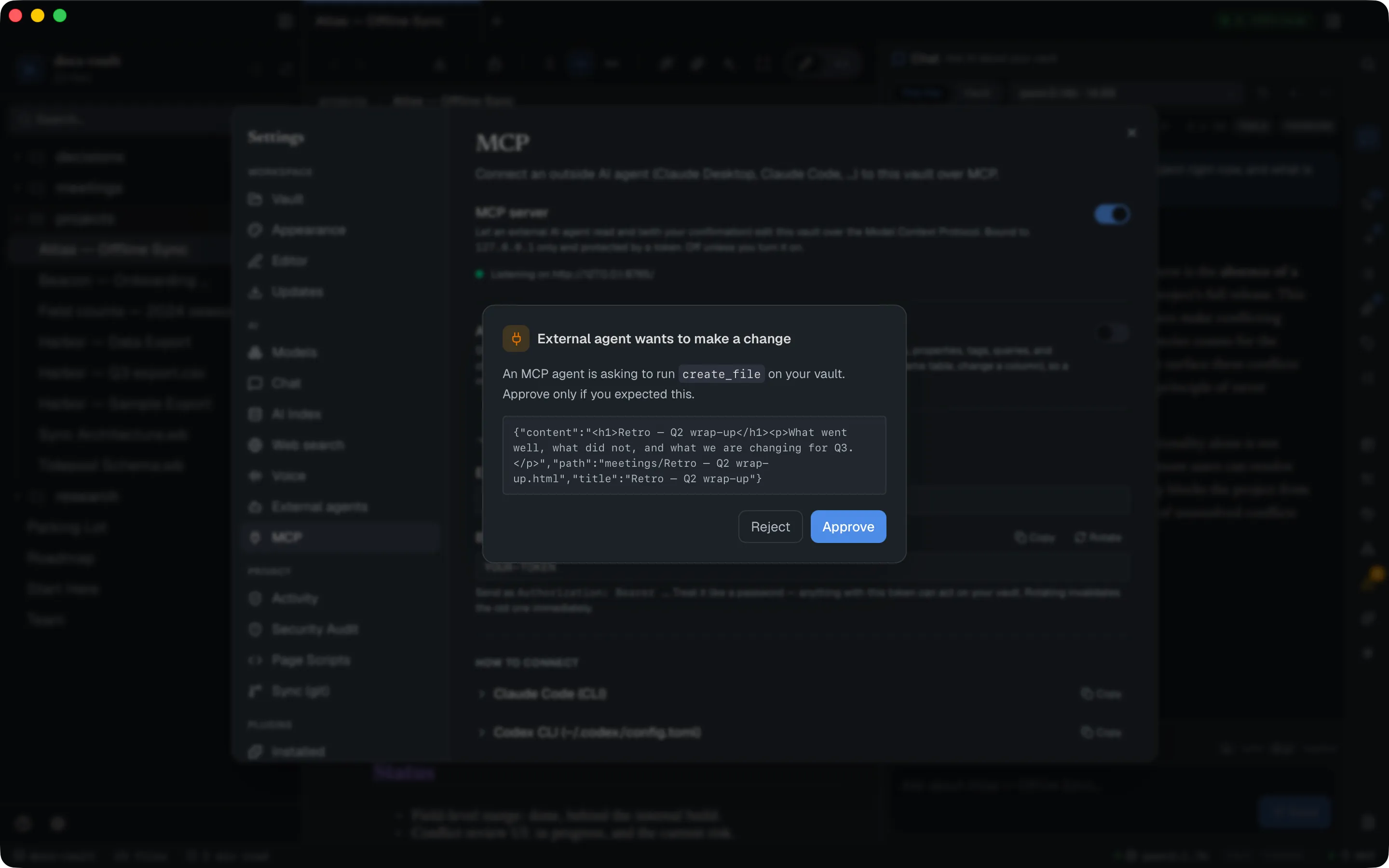Toggle the blurred MCP server switch behind dialog
This screenshot has width=1389, height=868.
click(1112, 214)
